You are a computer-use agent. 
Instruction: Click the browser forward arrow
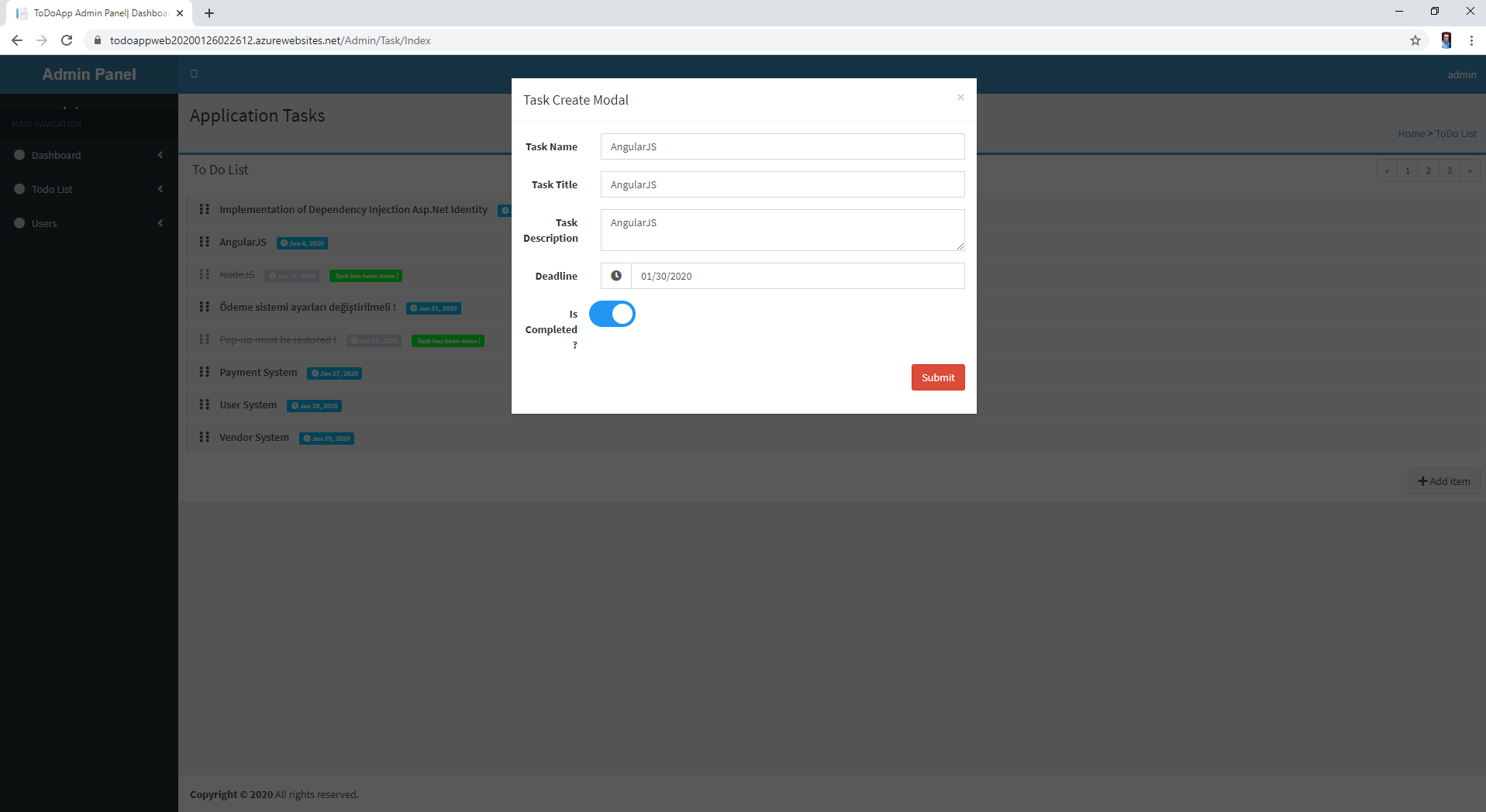(x=42, y=40)
